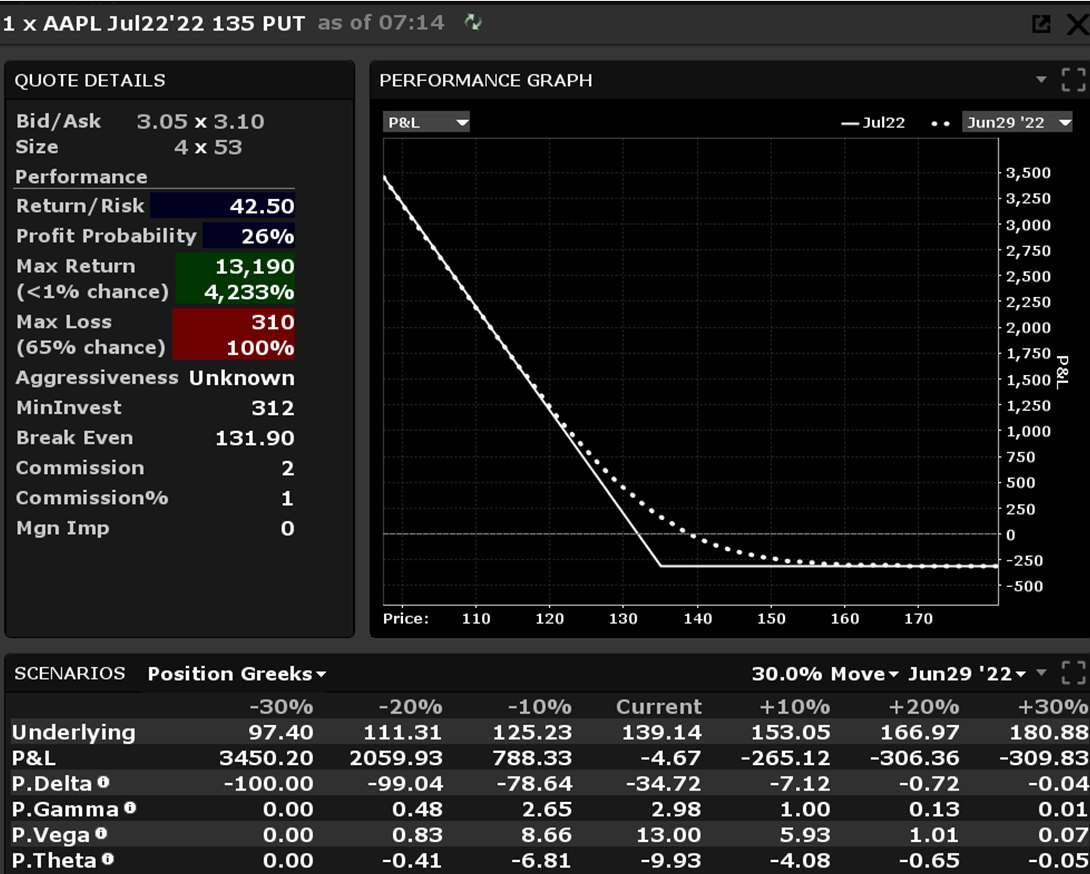
Task: Click the Mgn Imp value 0
Action: pyautogui.click(x=287, y=528)
